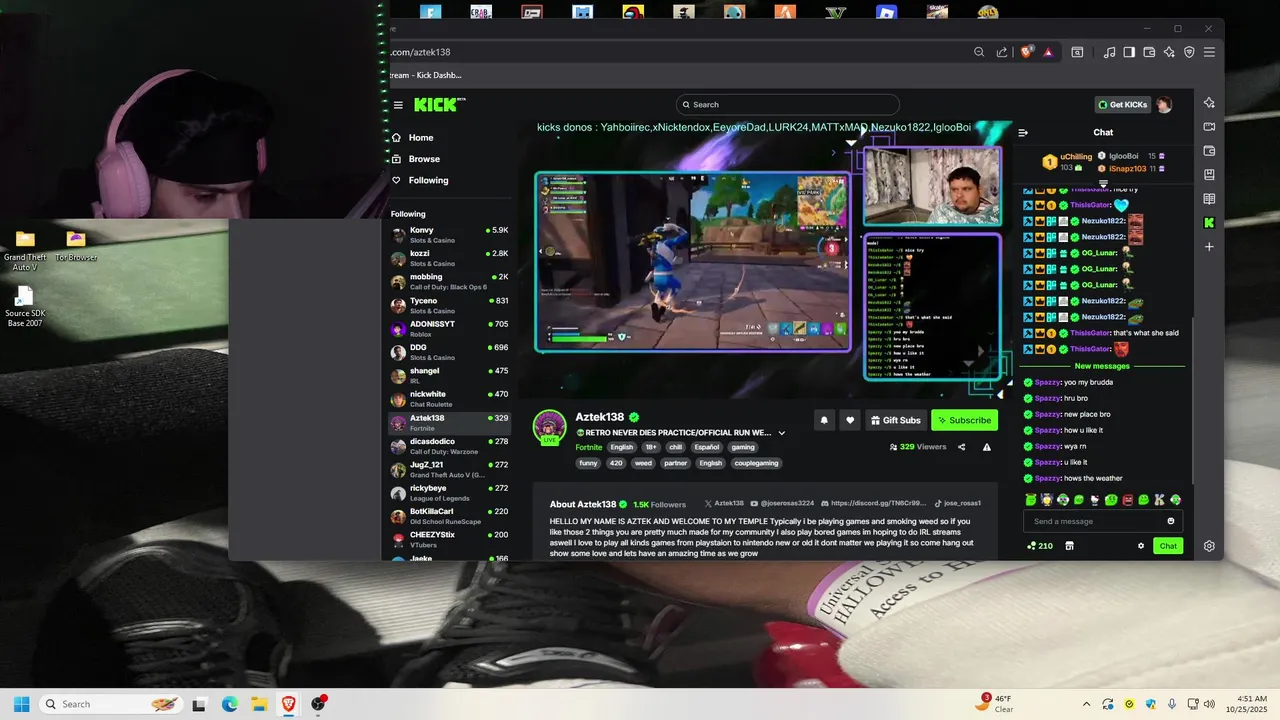Toggle the browser sidebar panel icon

click(x=1129, y=52)
